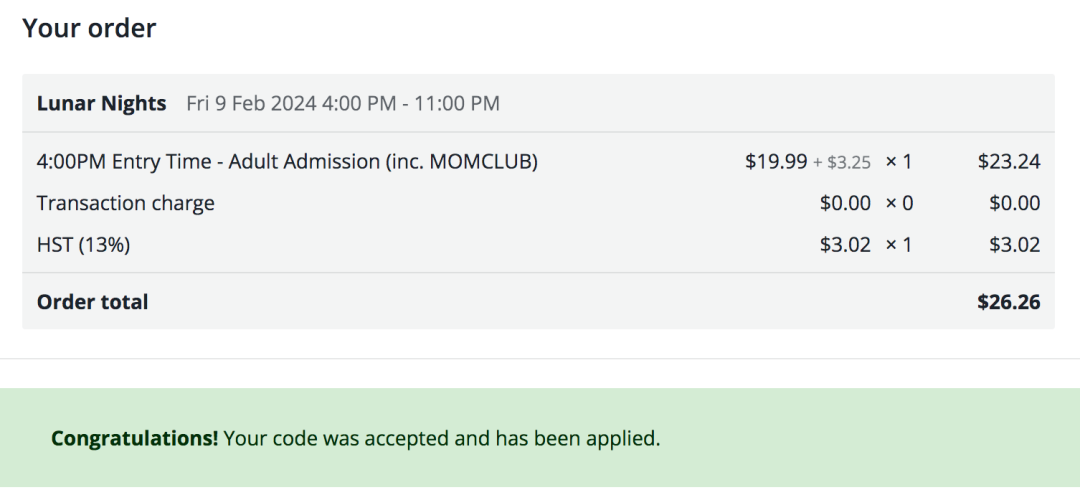
Task: Click the HST (13%) tax label
Action: click(x=83, y=244)
